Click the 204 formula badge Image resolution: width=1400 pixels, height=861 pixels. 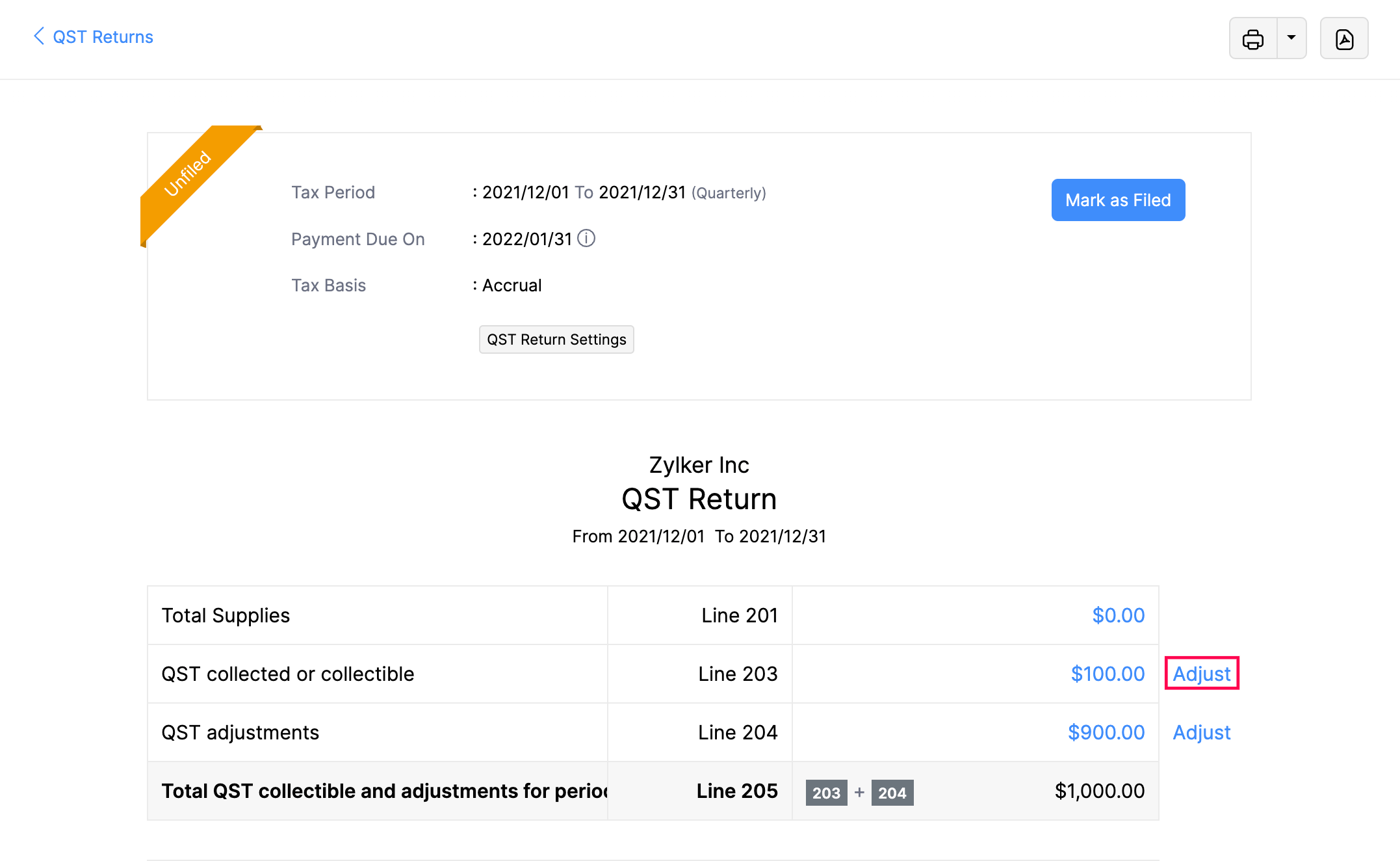click(892, 793)
